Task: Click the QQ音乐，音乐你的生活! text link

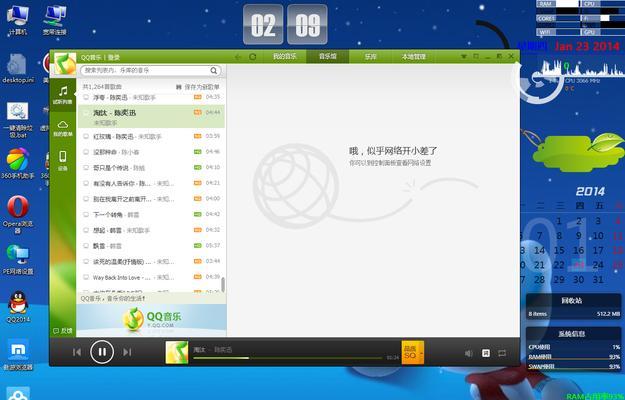Action: [113, 298]
